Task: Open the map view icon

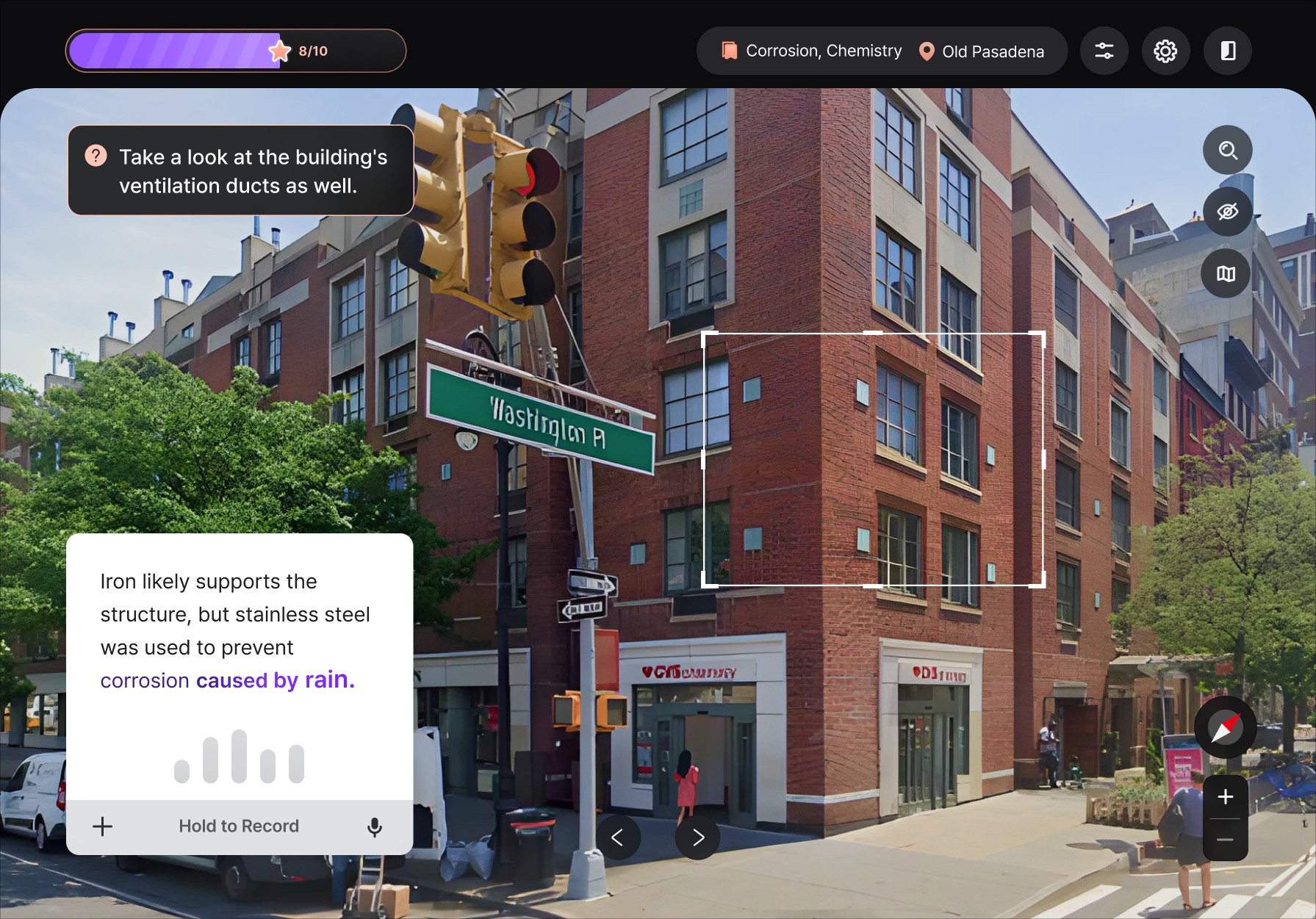Action: pyautogui.click(x=1226, y=274)
